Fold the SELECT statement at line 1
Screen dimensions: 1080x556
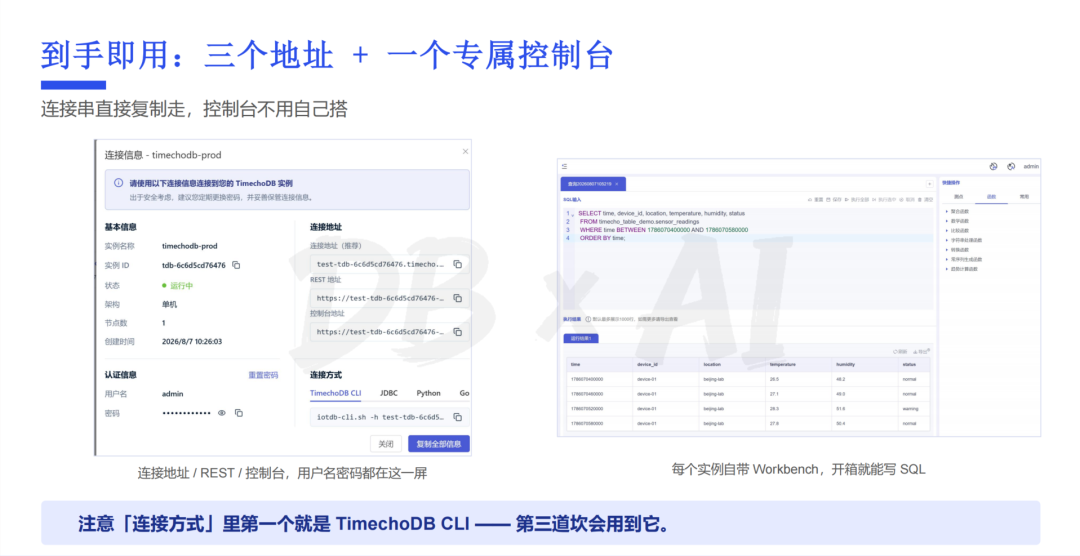pyautogui.click(x=573, y=214)
